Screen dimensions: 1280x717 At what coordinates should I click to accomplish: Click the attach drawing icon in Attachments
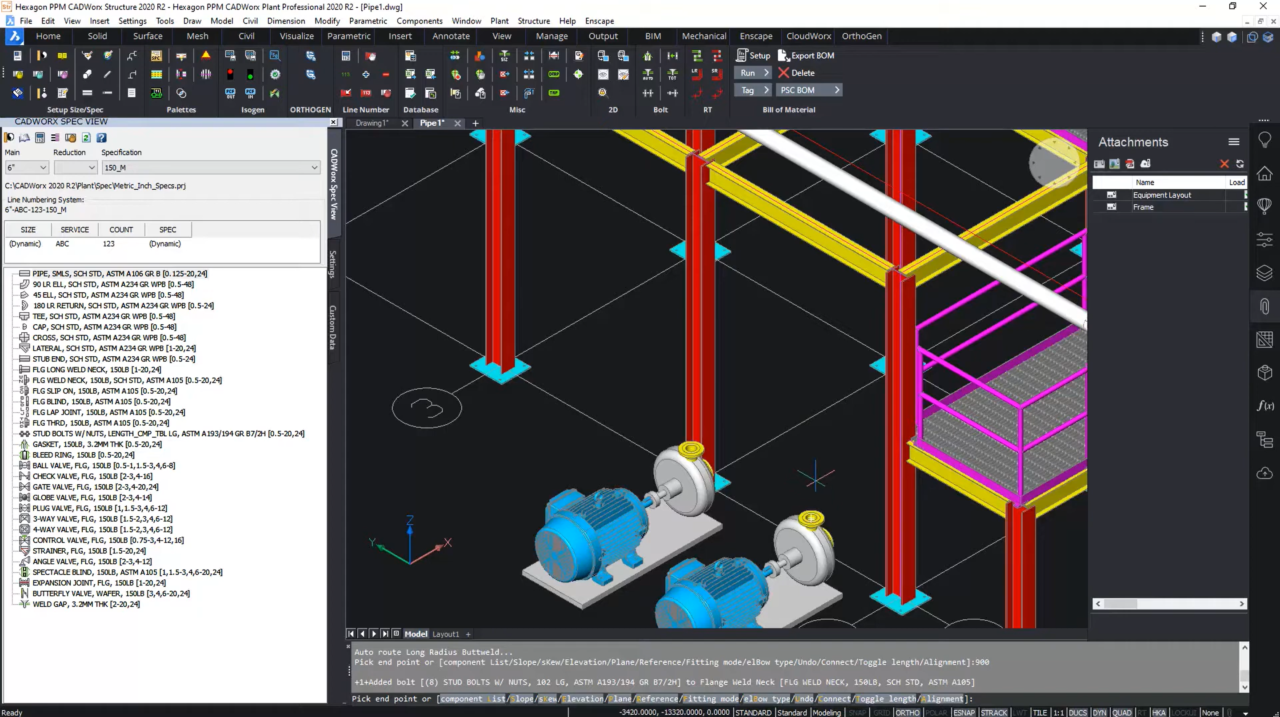(x=1099, y=164)
